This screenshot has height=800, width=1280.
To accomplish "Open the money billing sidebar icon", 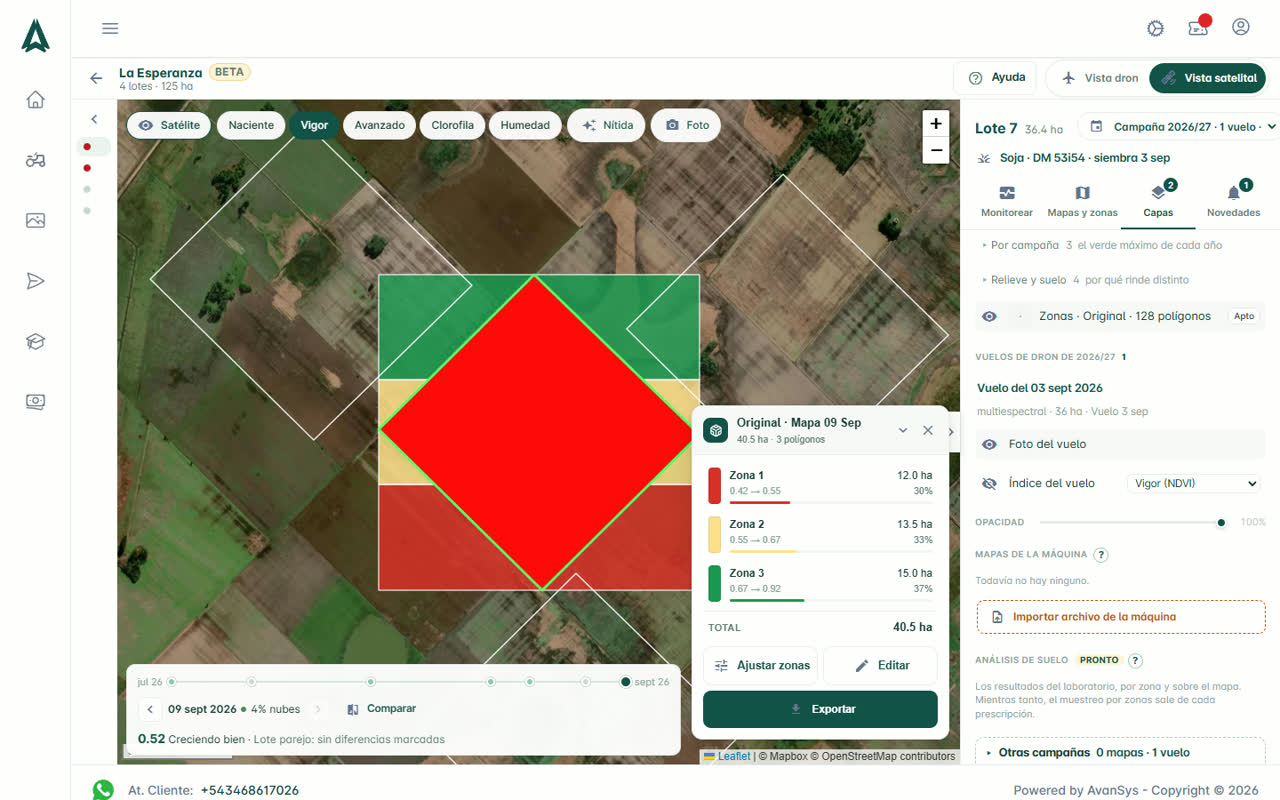I will [36, 402].
